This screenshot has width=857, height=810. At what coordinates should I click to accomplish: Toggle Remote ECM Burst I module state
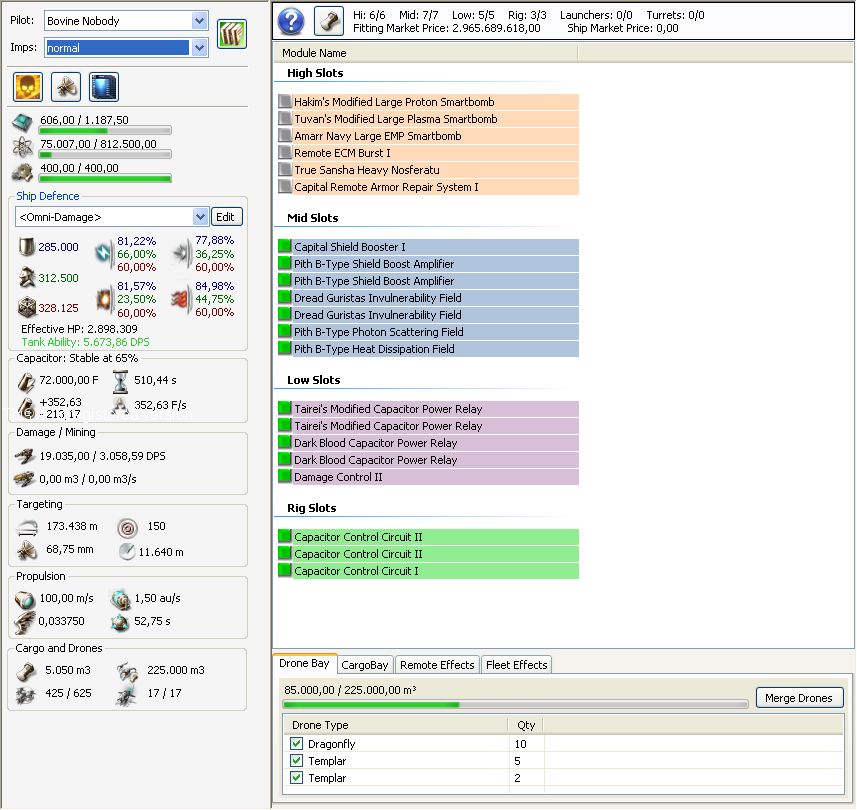(285, 152)
